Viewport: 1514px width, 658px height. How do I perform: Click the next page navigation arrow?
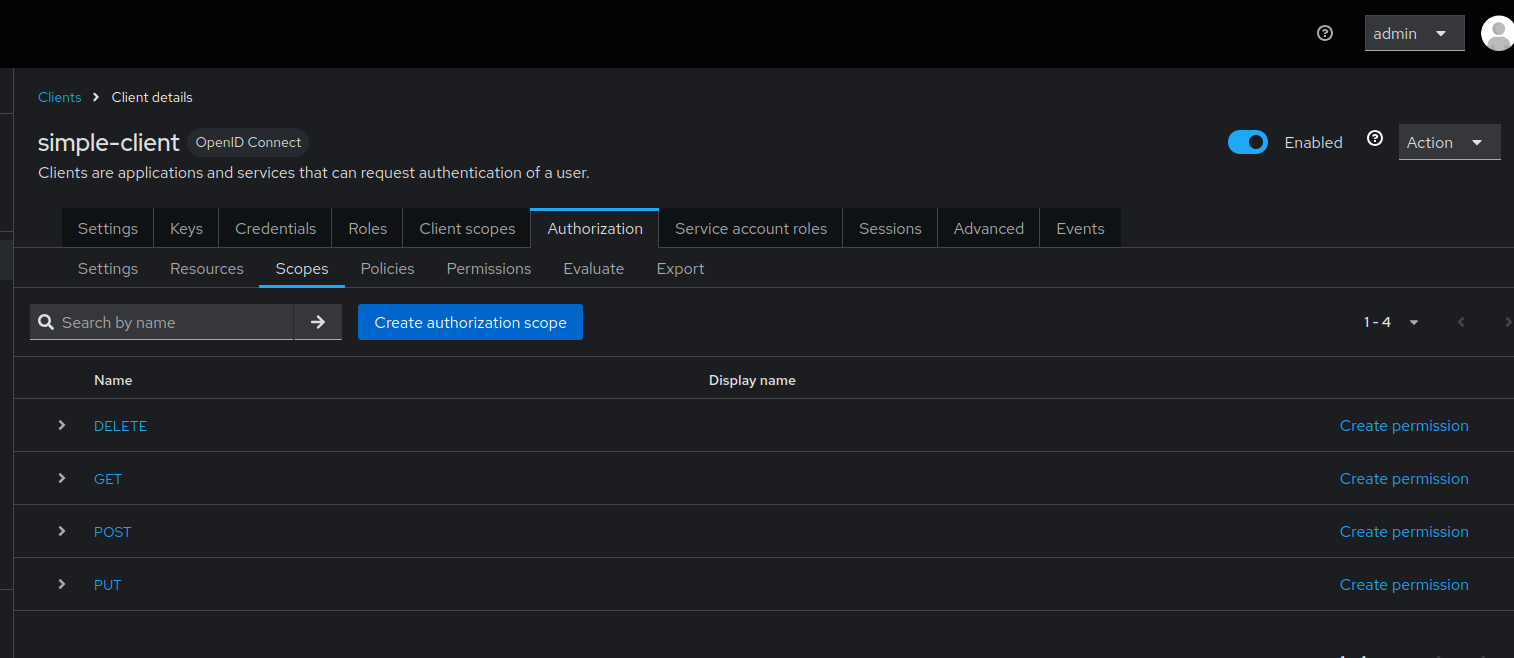pyautogui.click(x=1509, y=322)
